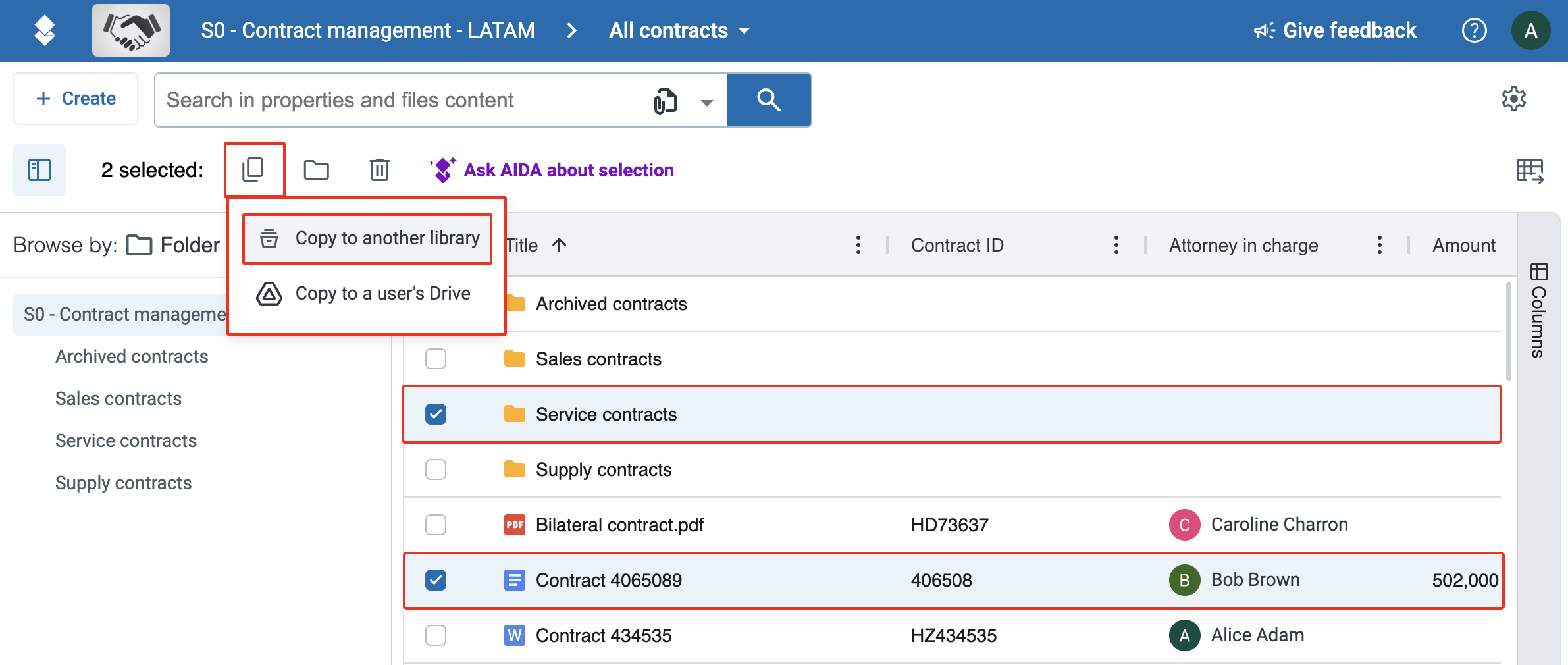Open the user account avatar A
This screenshot has height=665, width=1568.
point(1530,30)
